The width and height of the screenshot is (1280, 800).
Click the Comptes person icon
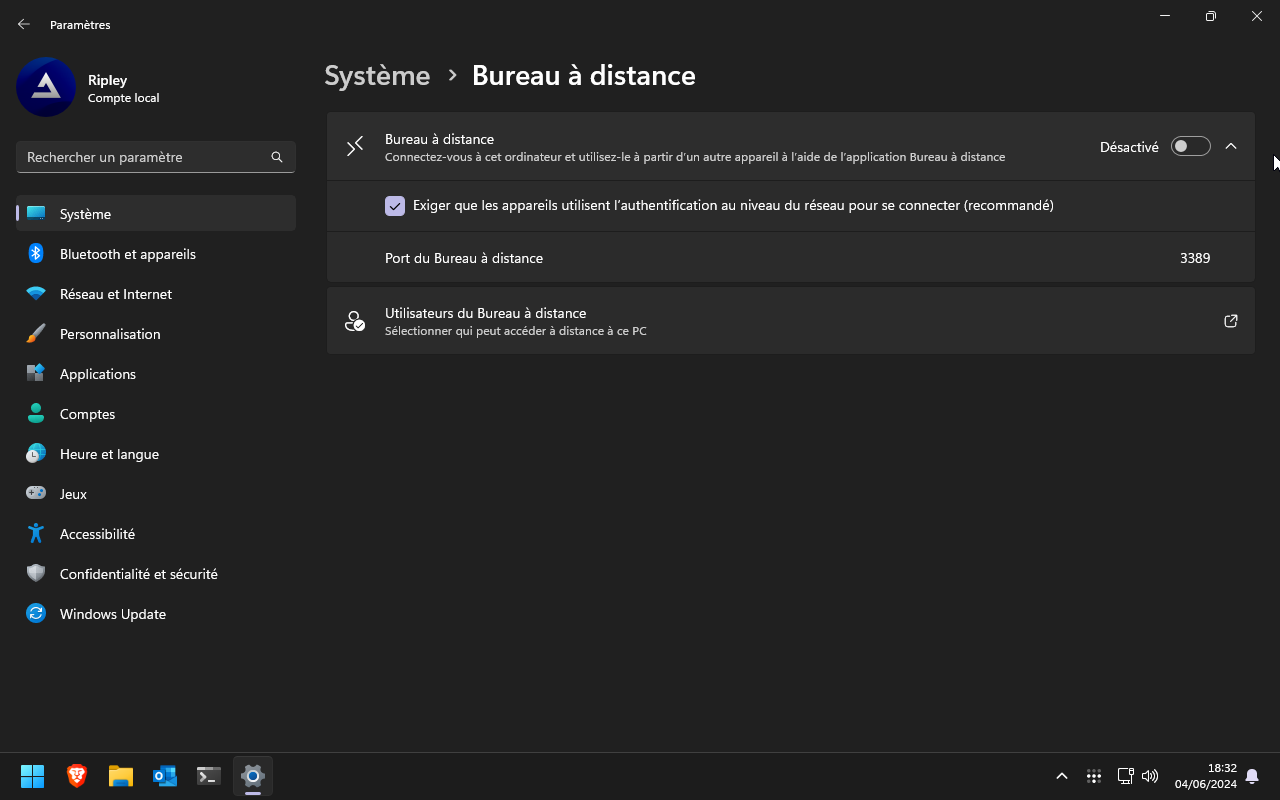(36, 414)
